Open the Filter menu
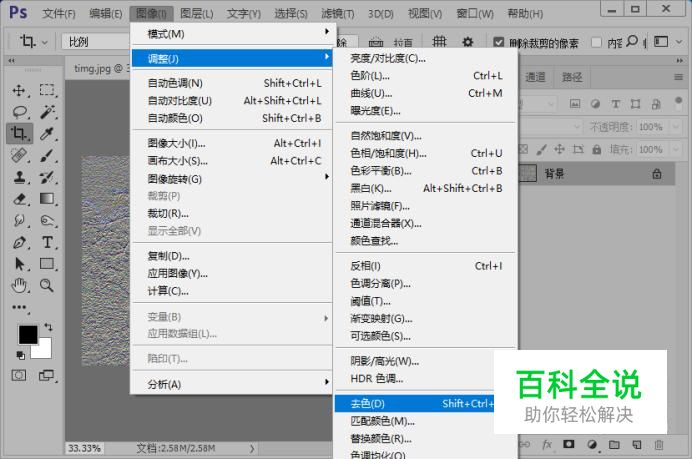 coord(338,14)
